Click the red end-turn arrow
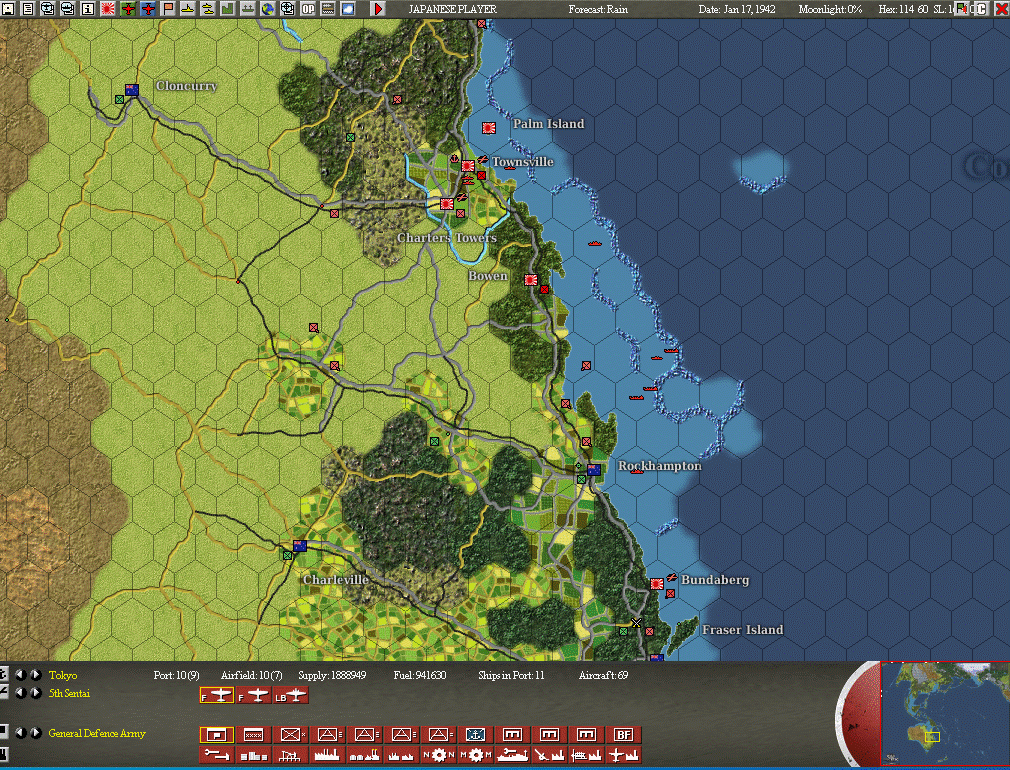This screenshot has width=1010, height=770. 378,9
